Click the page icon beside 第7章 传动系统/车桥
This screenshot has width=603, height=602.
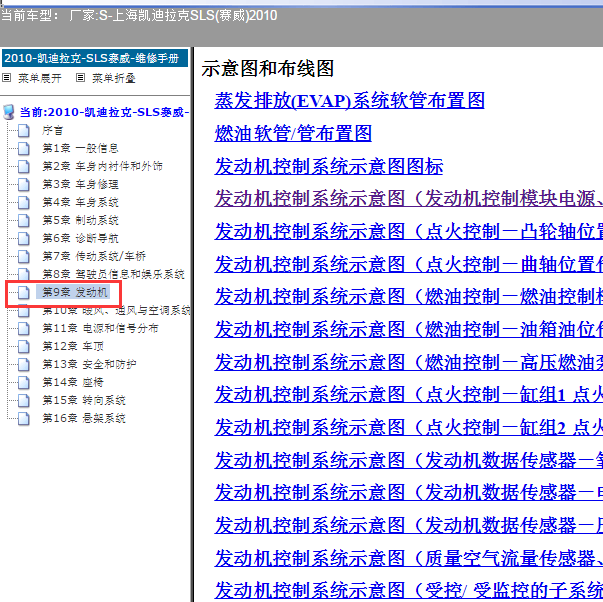(23, 256)
